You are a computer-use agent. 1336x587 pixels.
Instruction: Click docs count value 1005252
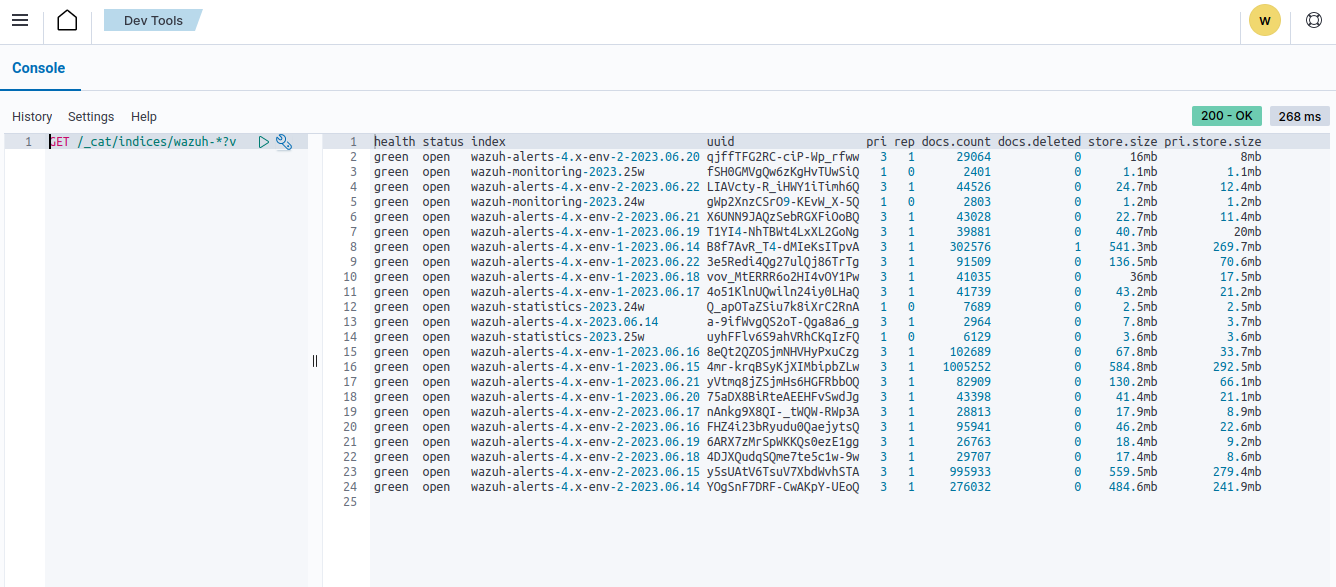point(967,367)
